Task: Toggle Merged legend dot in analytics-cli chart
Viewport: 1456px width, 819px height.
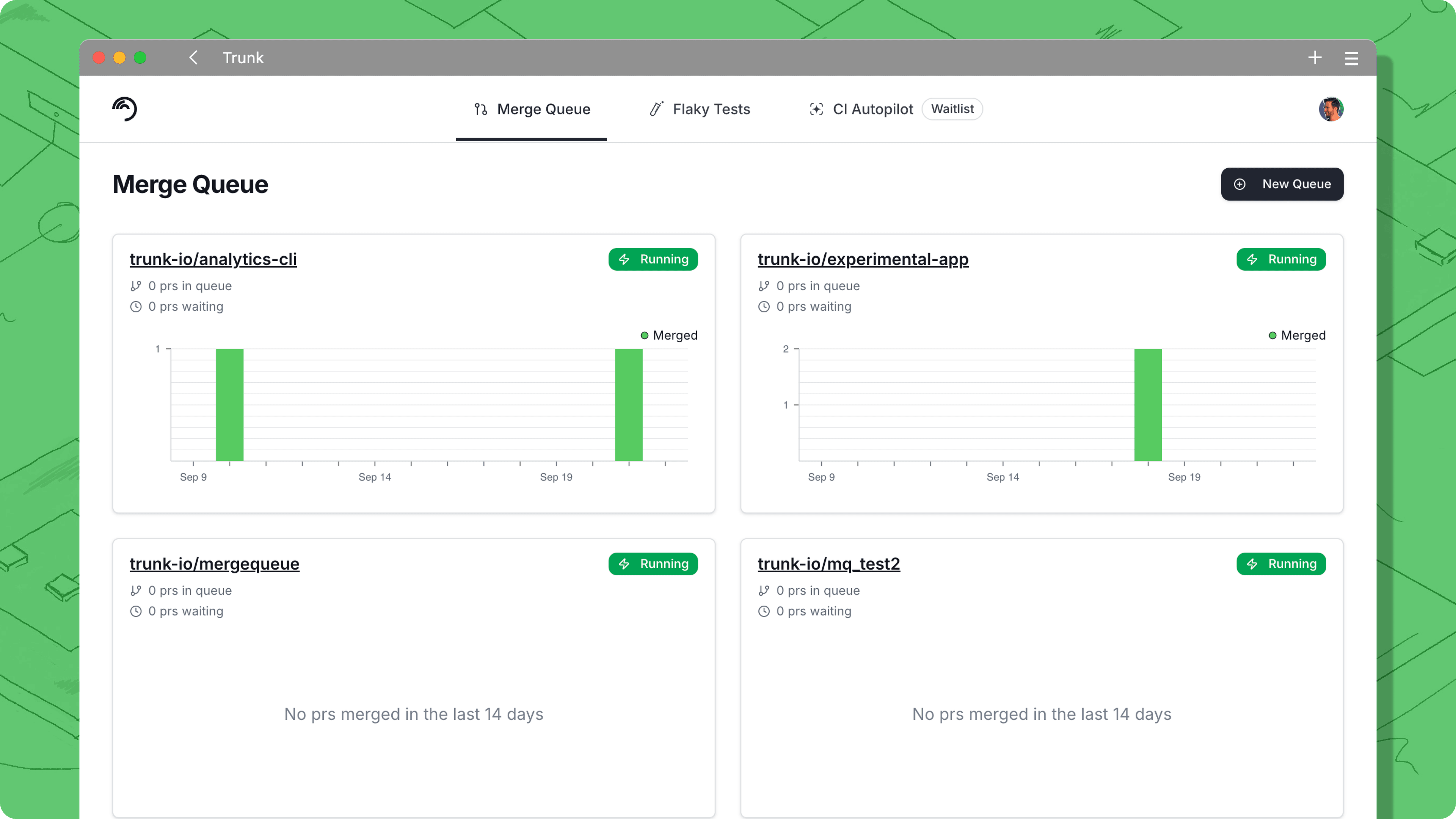Action: coord(644,335)
